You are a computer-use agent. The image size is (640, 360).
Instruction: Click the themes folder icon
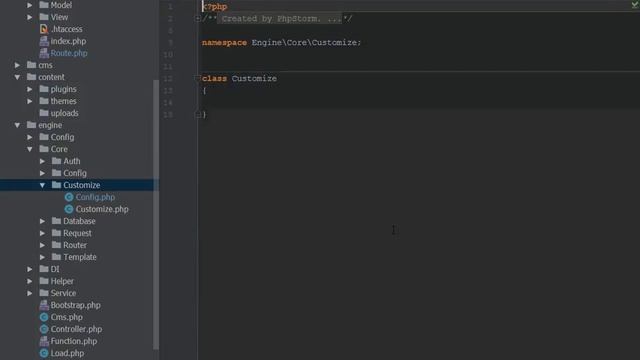coord(44,101)
